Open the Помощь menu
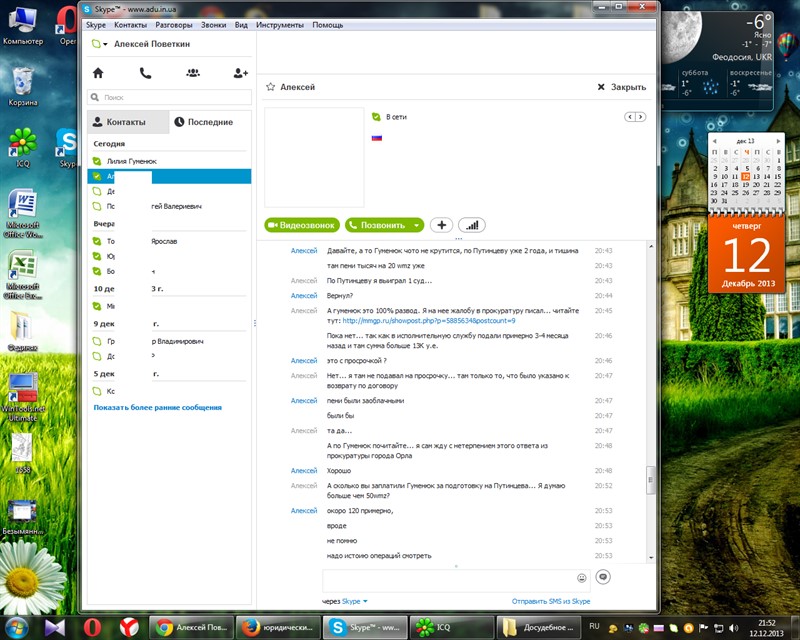The image size is (800, 640). point(328,25)
